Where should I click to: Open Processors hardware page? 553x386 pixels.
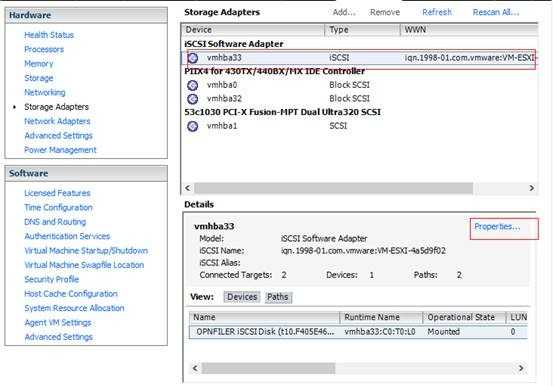44,49
